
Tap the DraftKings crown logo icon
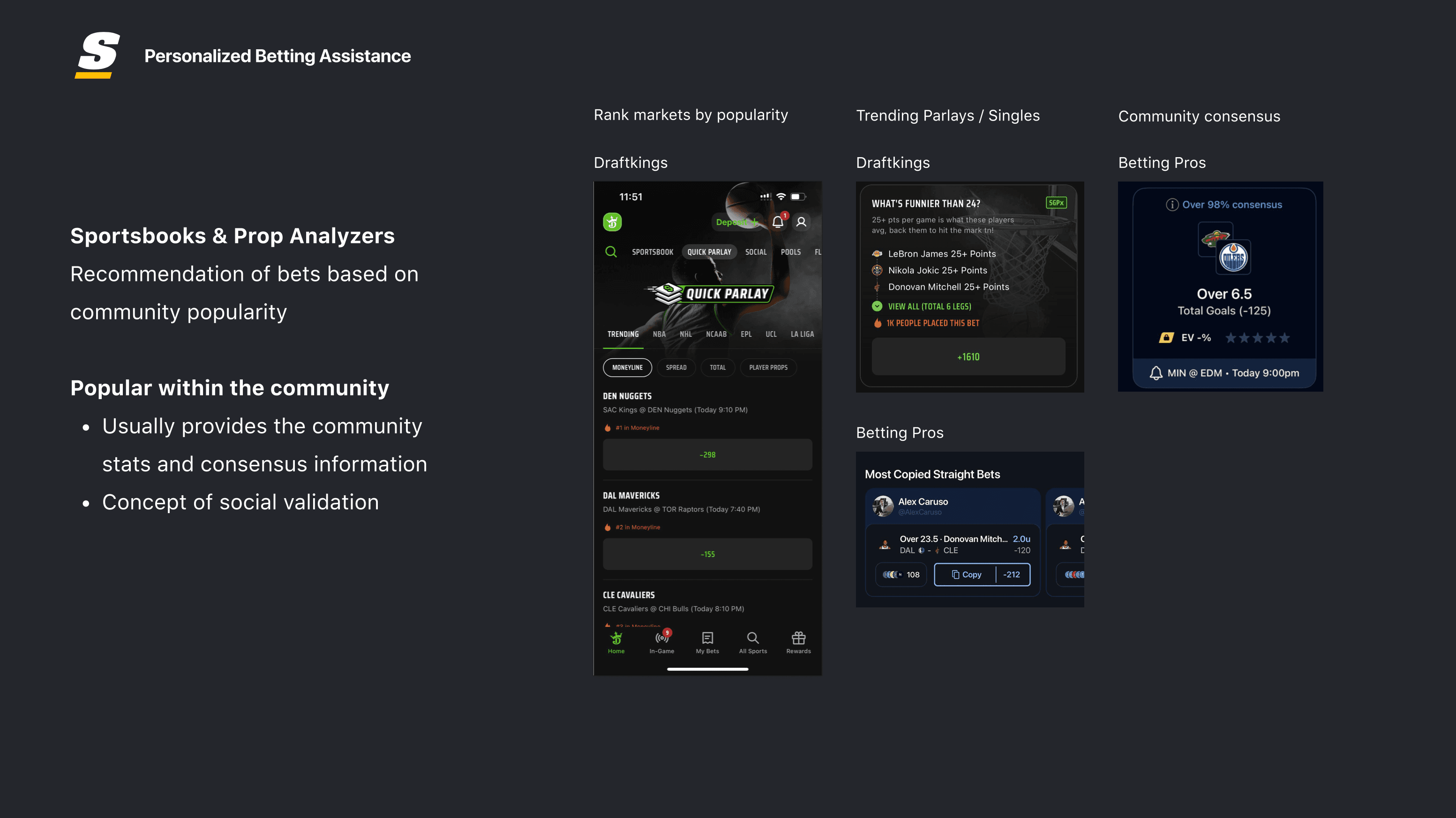[612, 222]
